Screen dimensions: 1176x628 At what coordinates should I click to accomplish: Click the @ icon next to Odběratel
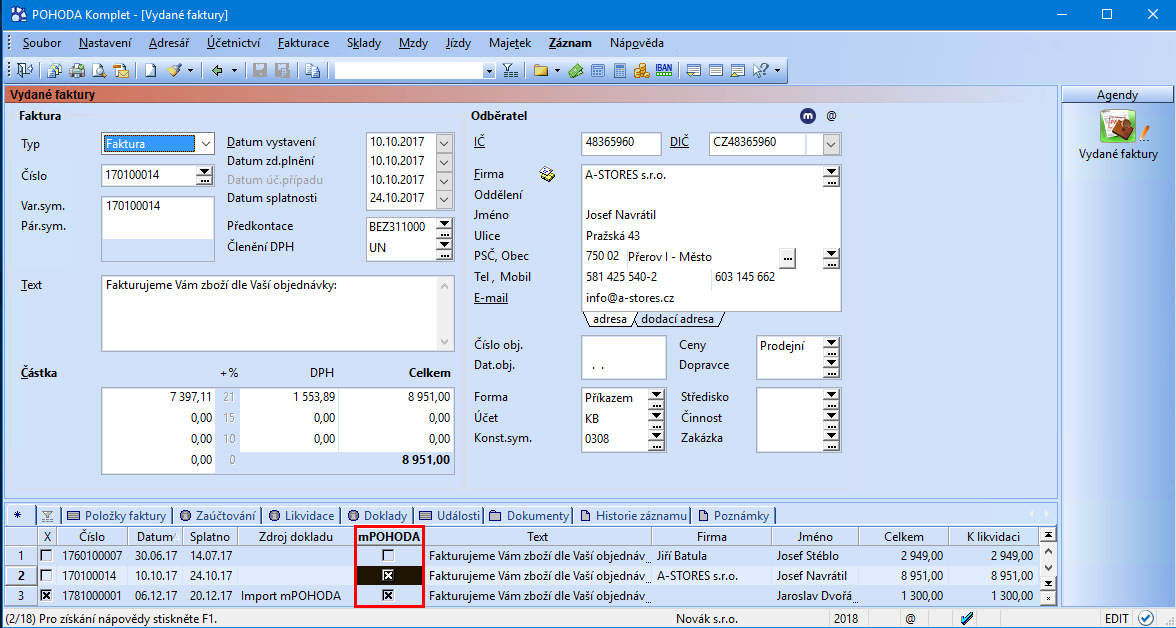[831, 116]
